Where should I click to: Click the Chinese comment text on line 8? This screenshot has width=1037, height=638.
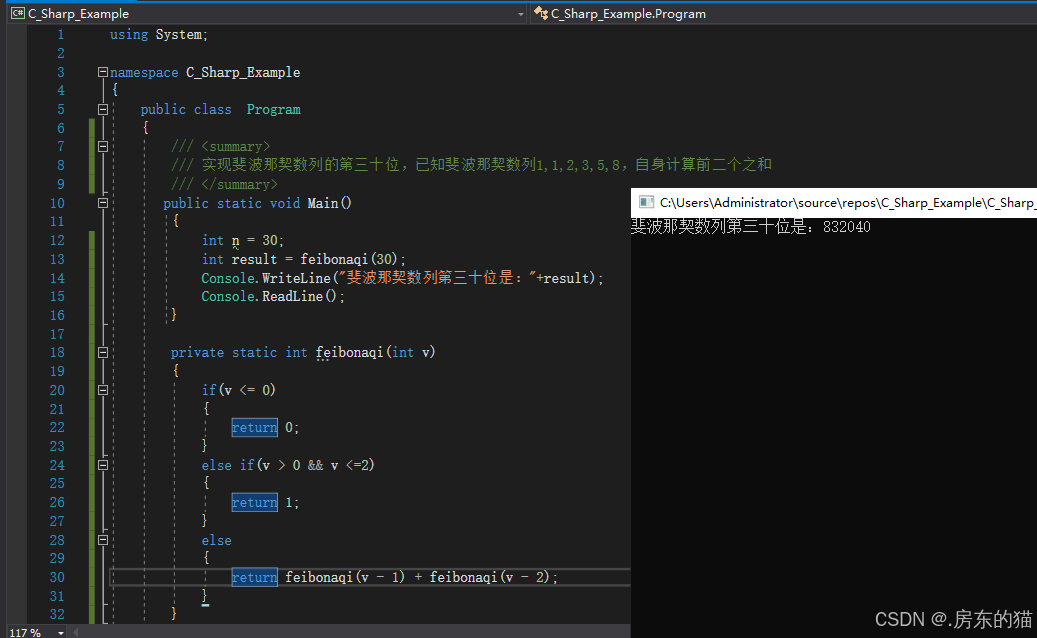coord(487,165)
